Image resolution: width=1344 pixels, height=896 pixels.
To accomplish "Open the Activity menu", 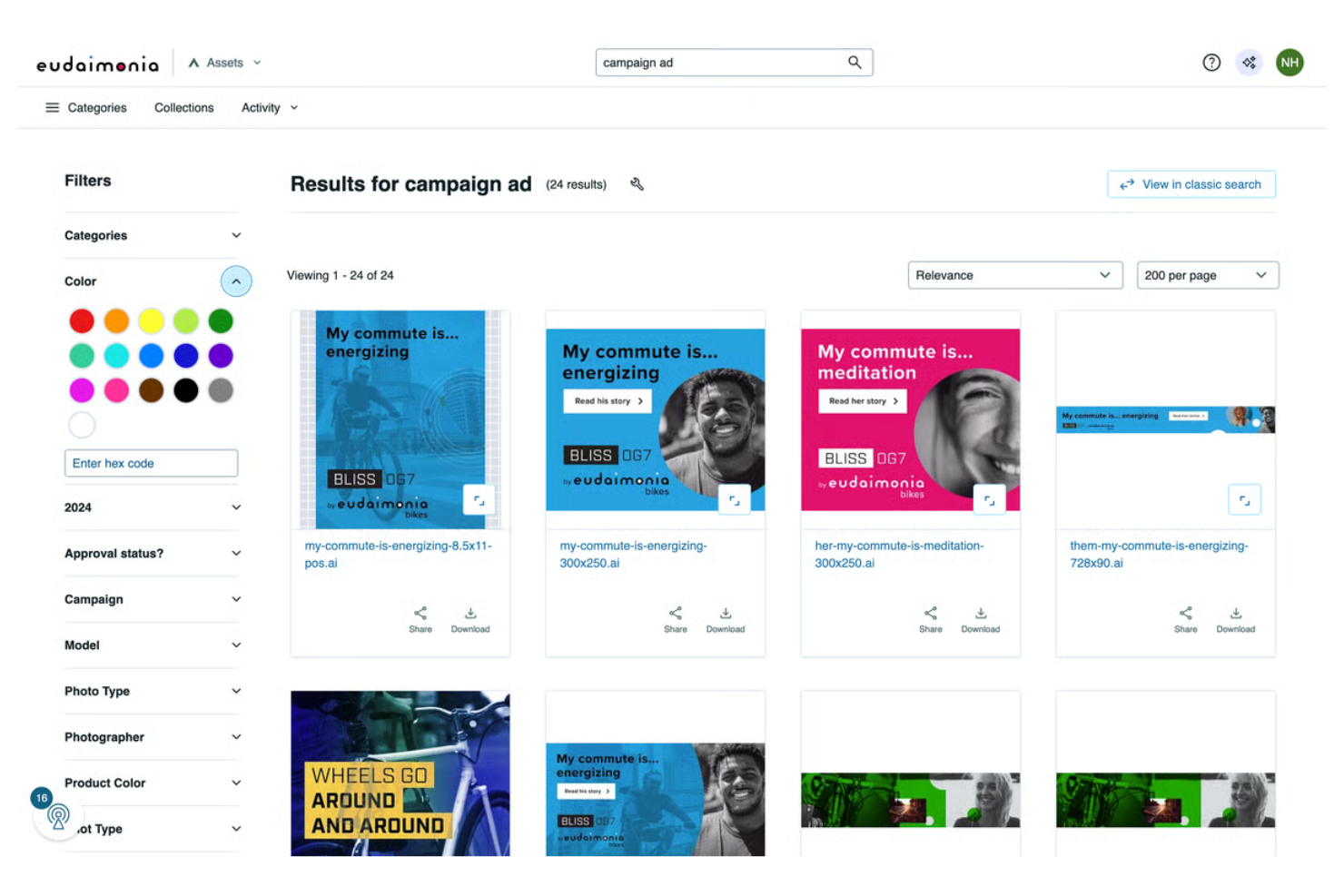I will [x=270, y=108].
